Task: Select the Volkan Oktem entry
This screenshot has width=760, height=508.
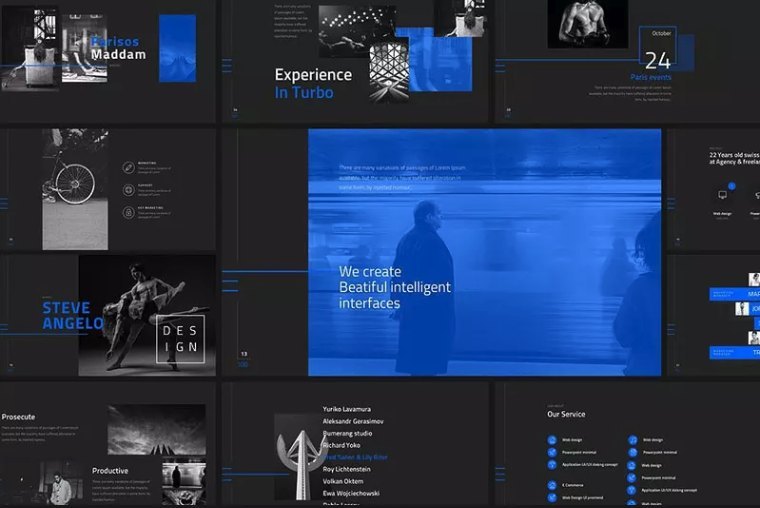Action: (343, 481)
